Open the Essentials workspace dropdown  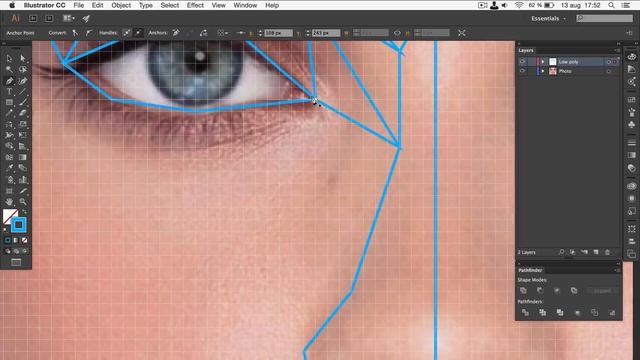[x=548, y=18]
